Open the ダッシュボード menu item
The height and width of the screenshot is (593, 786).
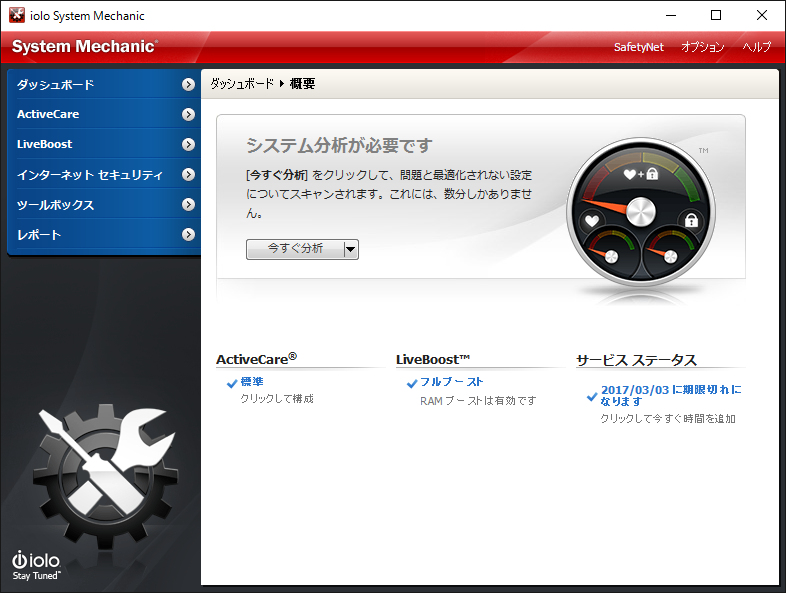pos(104,84)
